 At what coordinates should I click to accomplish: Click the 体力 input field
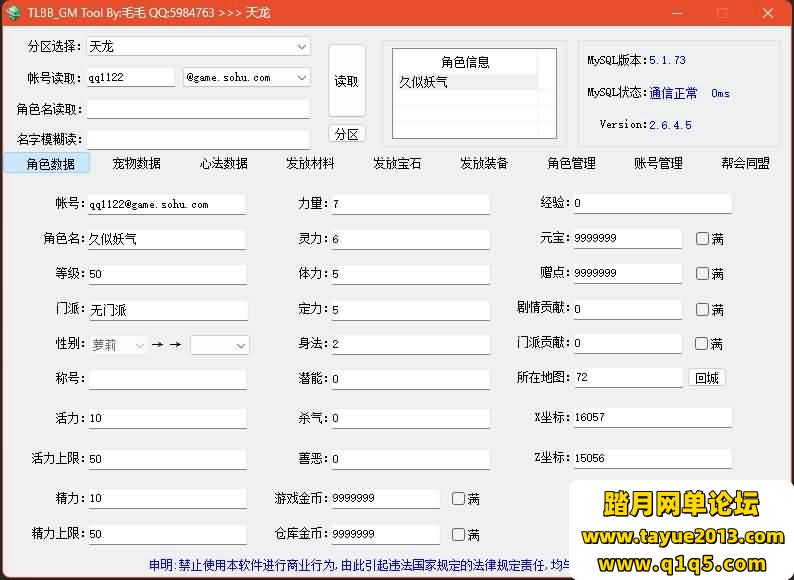coord(411,274)
